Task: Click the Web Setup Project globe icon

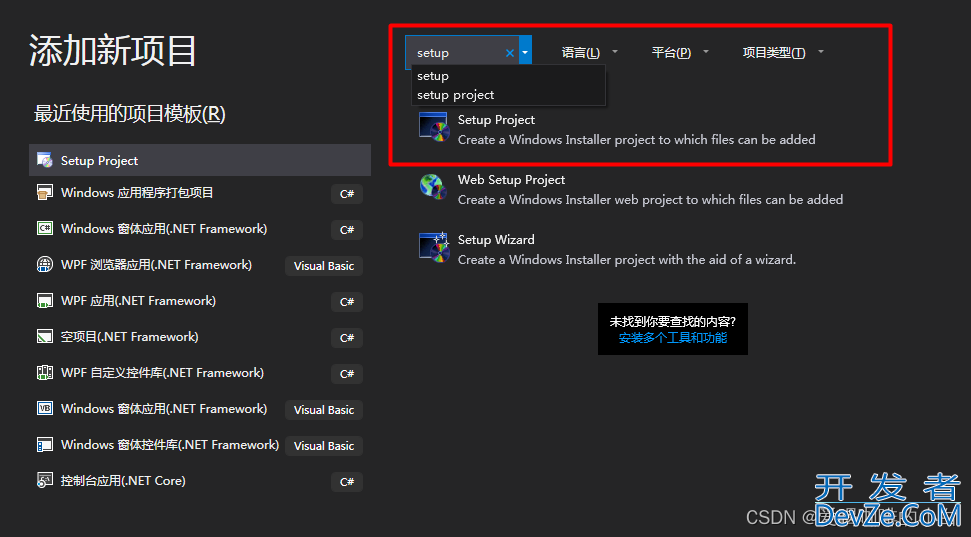Action: (x=433, y=186)
